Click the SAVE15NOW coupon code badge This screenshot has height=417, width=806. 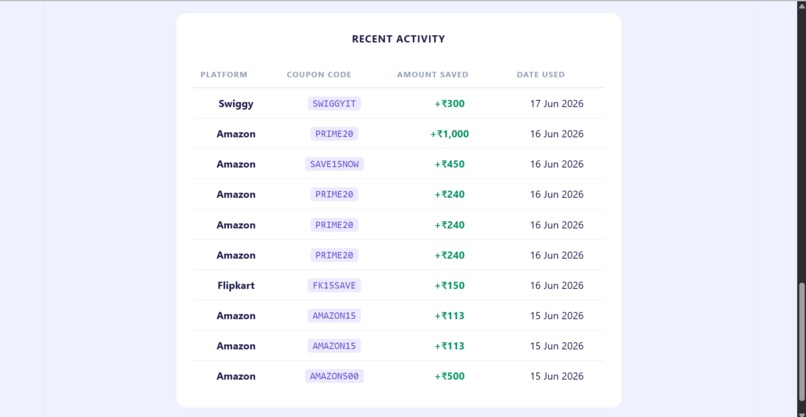[334, 165]
